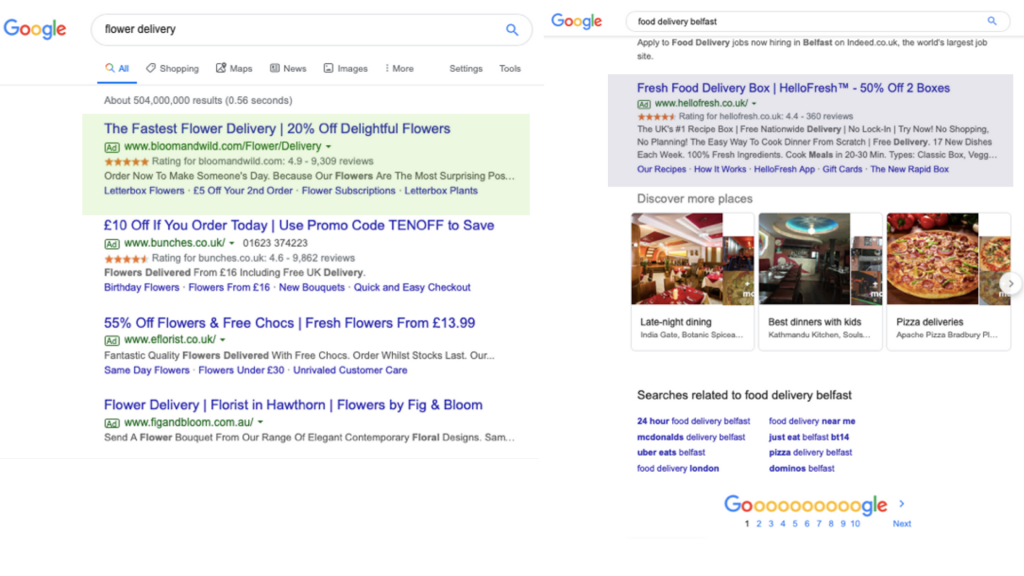Click the News icon in the results toolbar
The height and width of the screenshot is (576, 1024).
pyautogui.click(x=274, y=67)
